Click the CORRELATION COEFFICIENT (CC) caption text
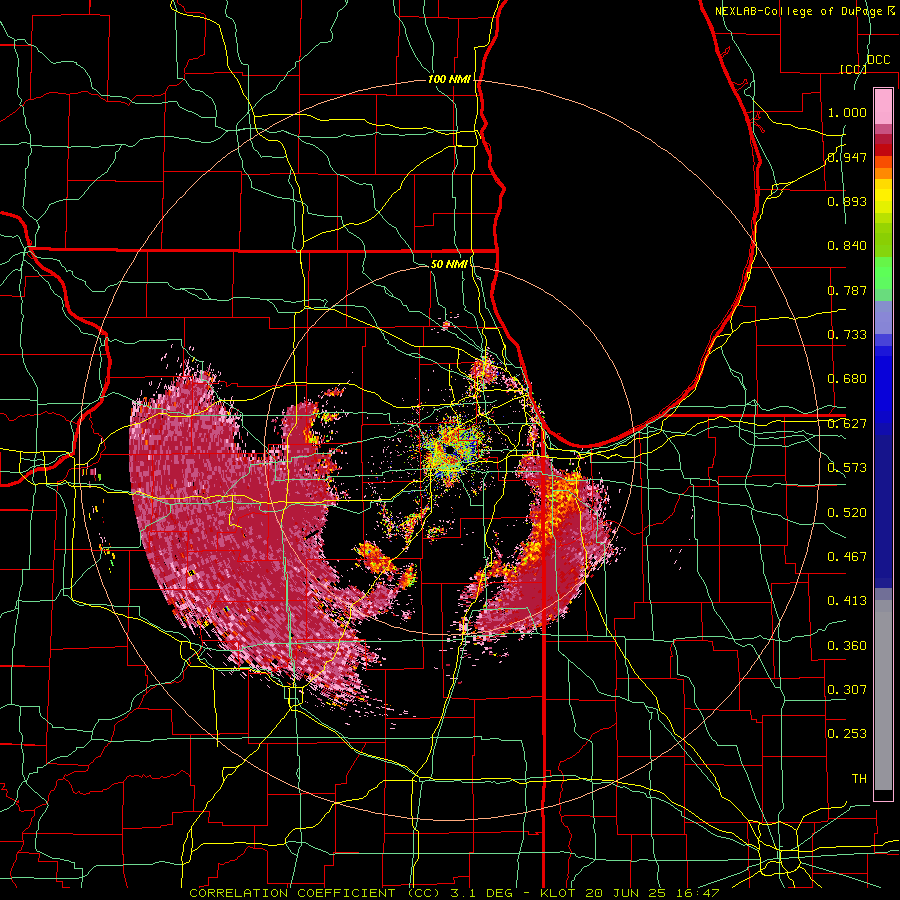900x900 pixels. coord(315,893)
